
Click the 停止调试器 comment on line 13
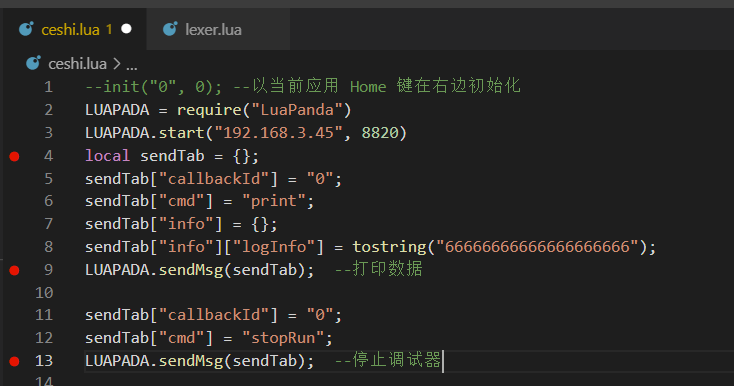388,360
